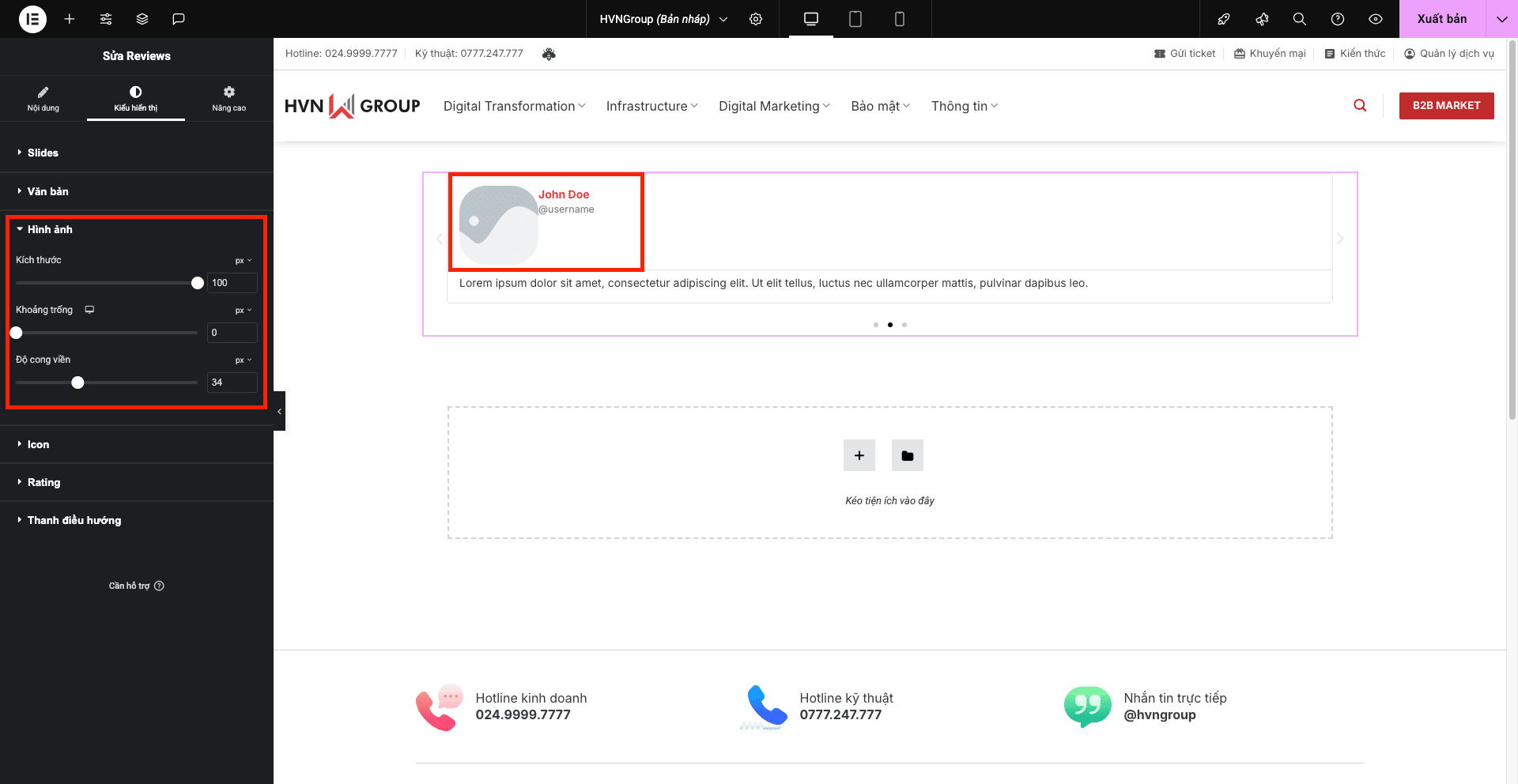Open site settings sliders icon
The image size is (1518, 784).
coord(106,19)
